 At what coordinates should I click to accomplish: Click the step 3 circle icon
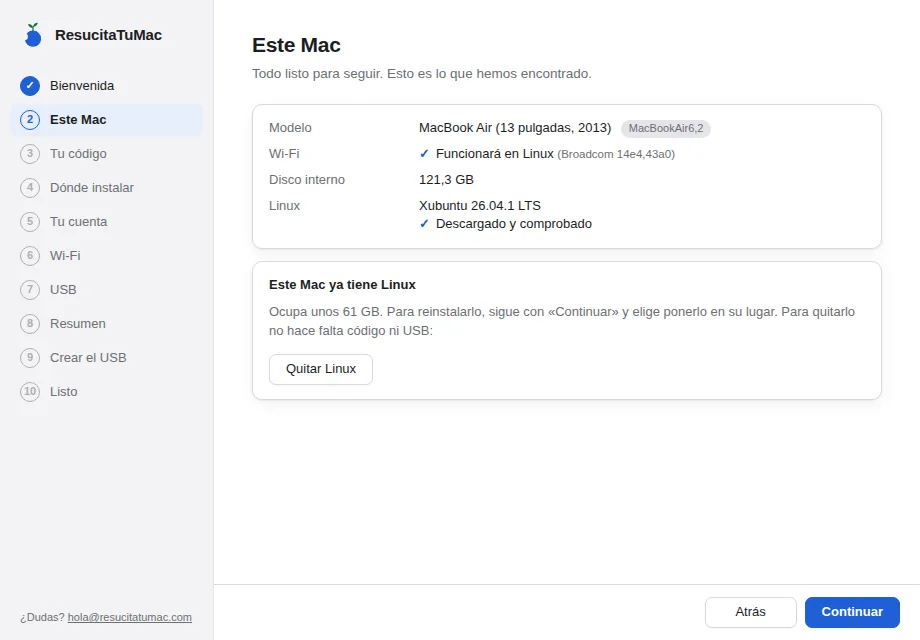click(x=30, y=154)
